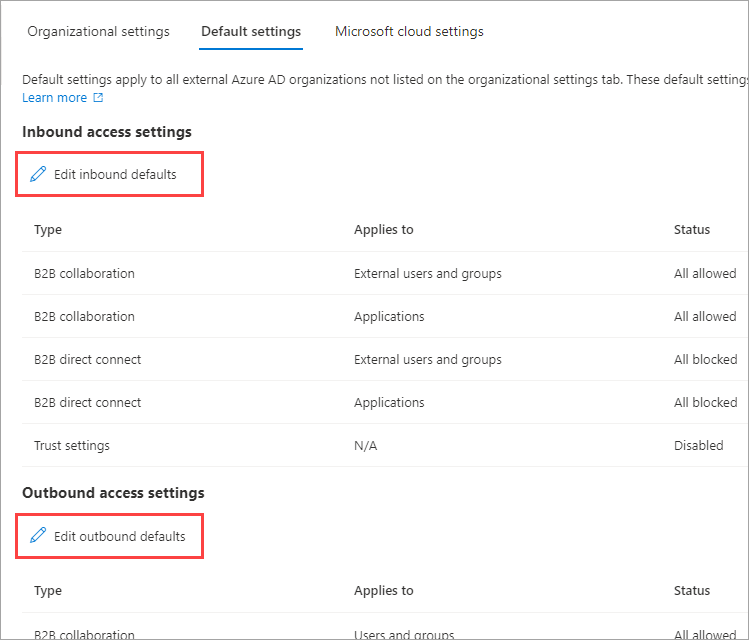Click the pencil icon beside Edit inbound defaults
749x640 pixels.
[x=38, y=174]
